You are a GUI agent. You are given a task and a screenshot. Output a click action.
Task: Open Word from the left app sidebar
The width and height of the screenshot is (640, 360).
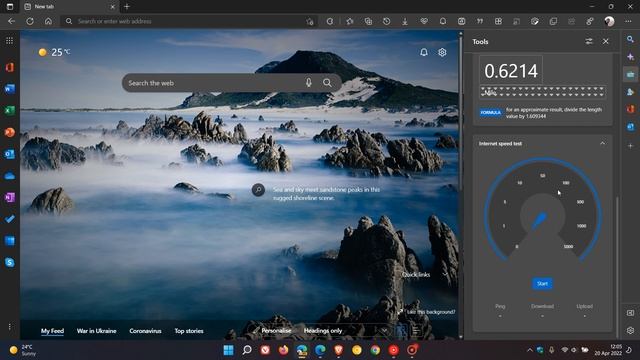point(9,89)
